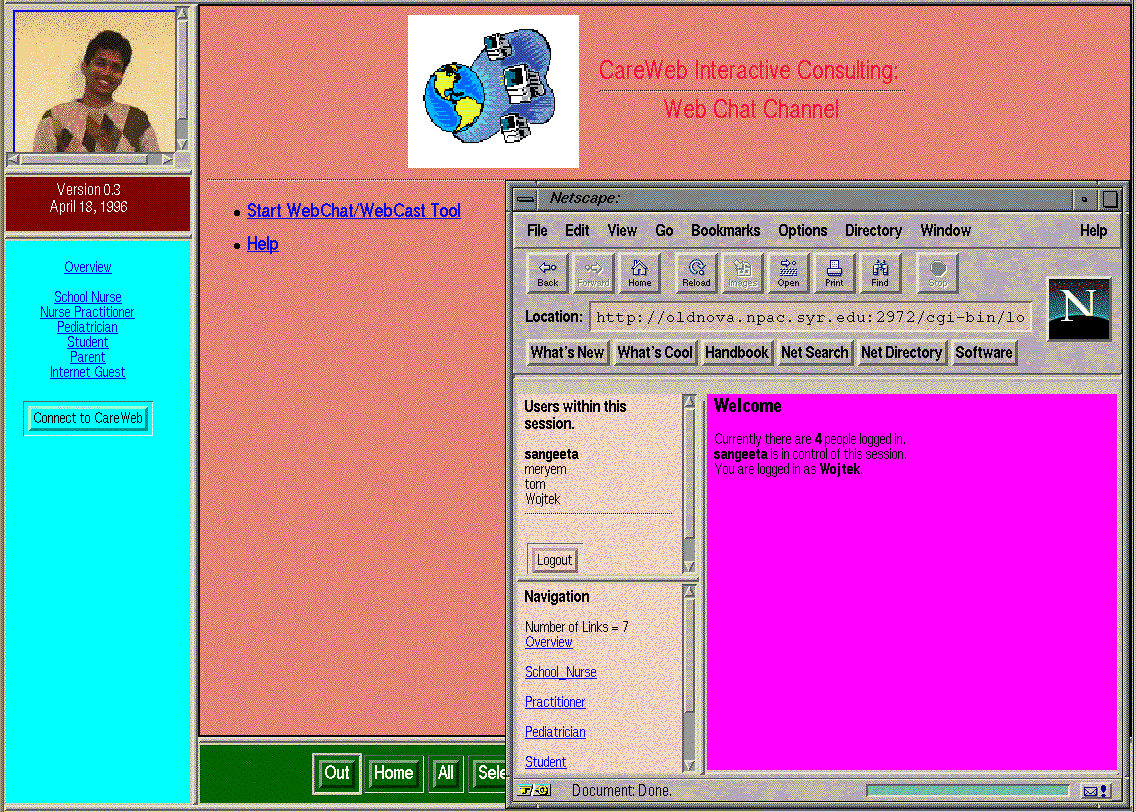Open the Directory menu

[873, 230]
